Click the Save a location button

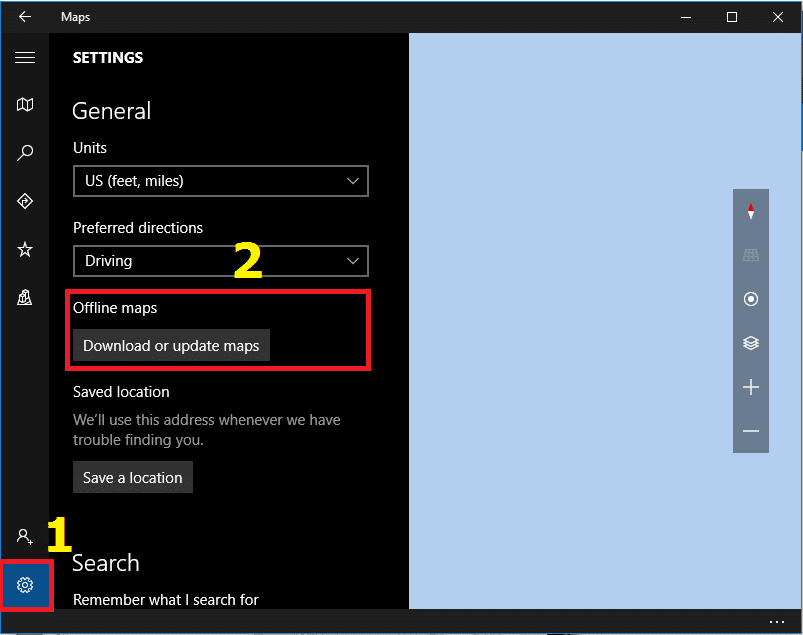pyautogui.click(x=133, y=477)
